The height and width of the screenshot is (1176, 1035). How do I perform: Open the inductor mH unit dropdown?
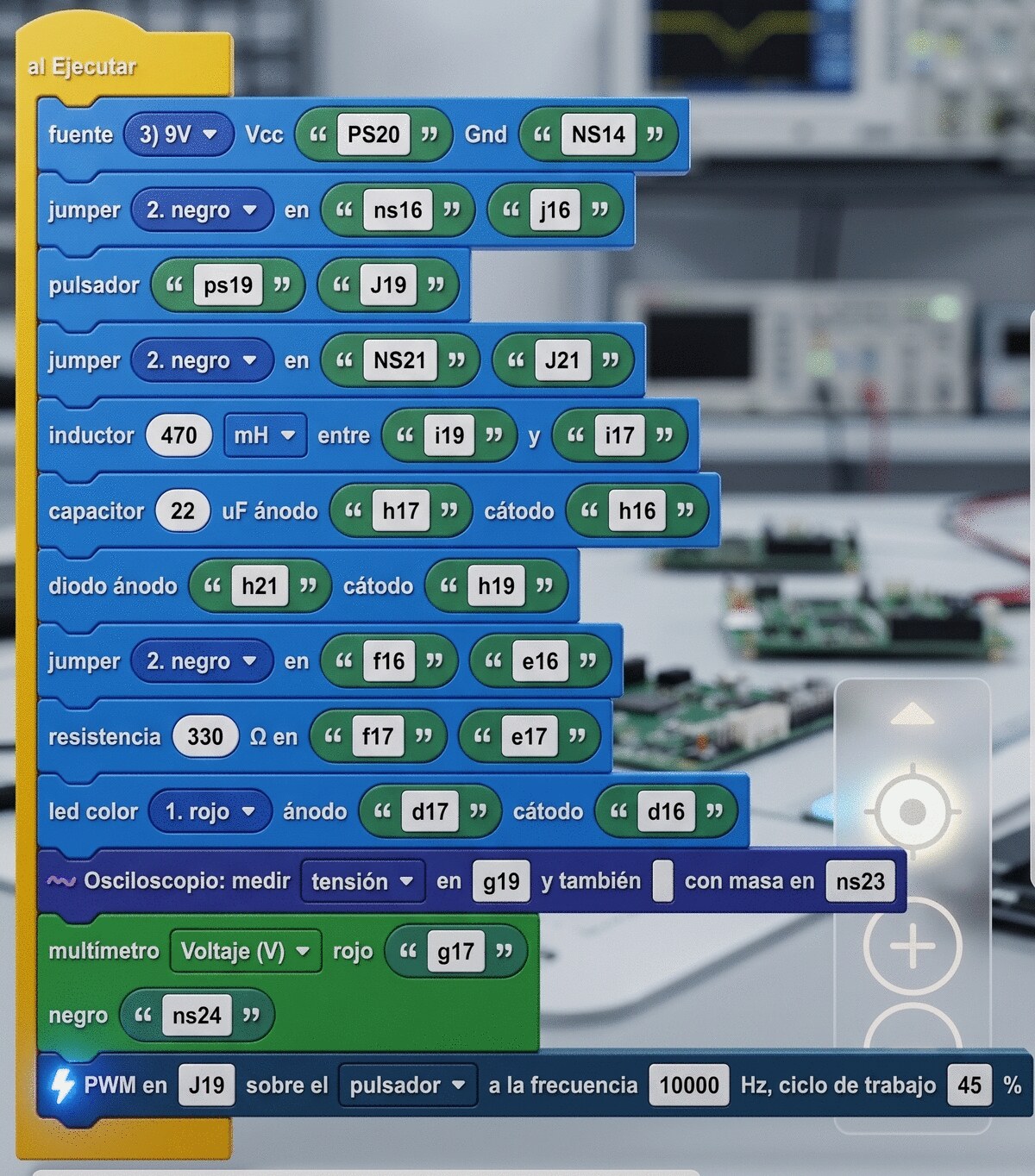point(264,435)
